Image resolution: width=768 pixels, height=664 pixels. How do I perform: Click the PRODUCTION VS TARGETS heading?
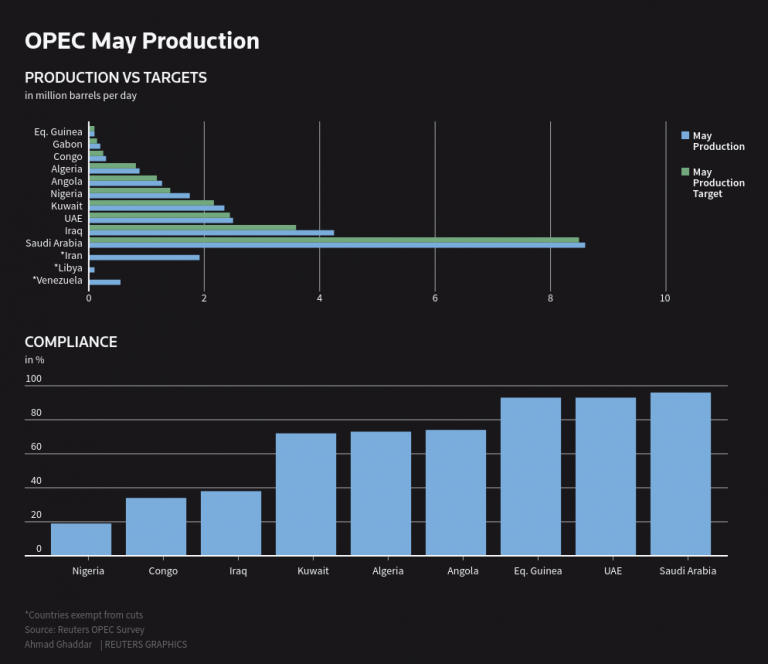[x=116, y=77]
